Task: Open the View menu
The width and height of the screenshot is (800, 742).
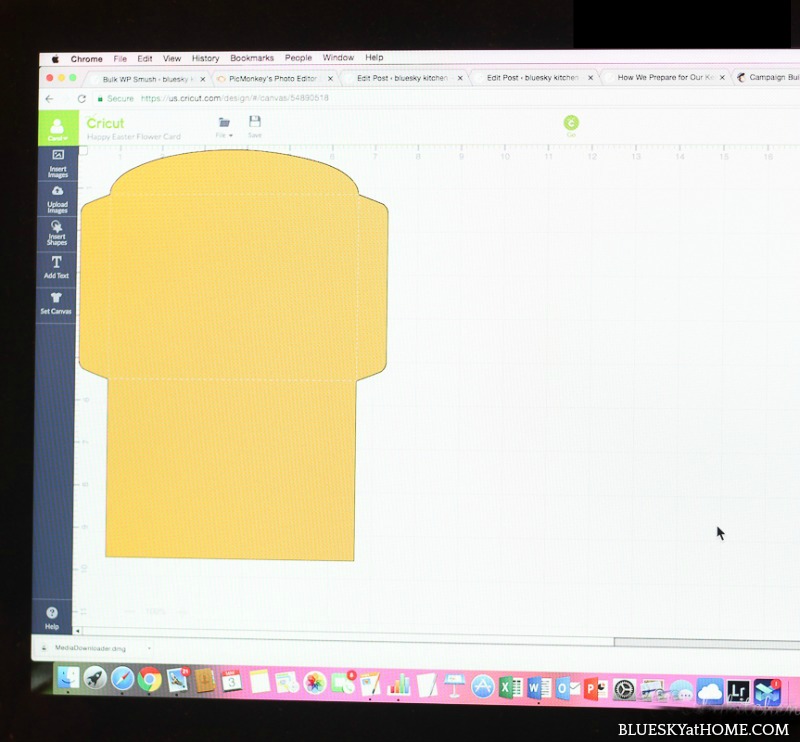Action: click(x=172, y=59)
